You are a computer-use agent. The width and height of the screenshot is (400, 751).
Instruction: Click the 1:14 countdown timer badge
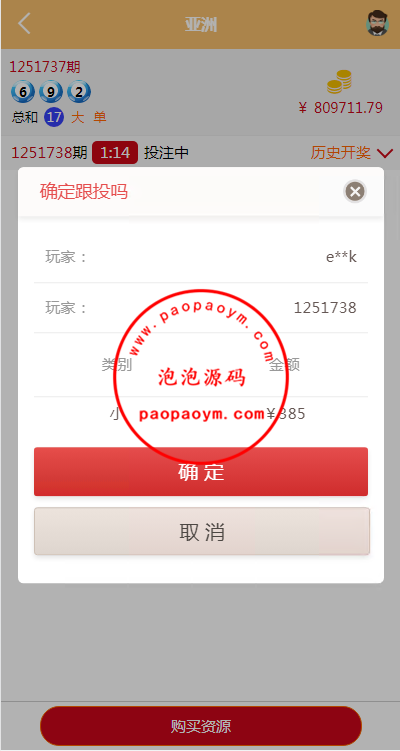coord(115,153)
